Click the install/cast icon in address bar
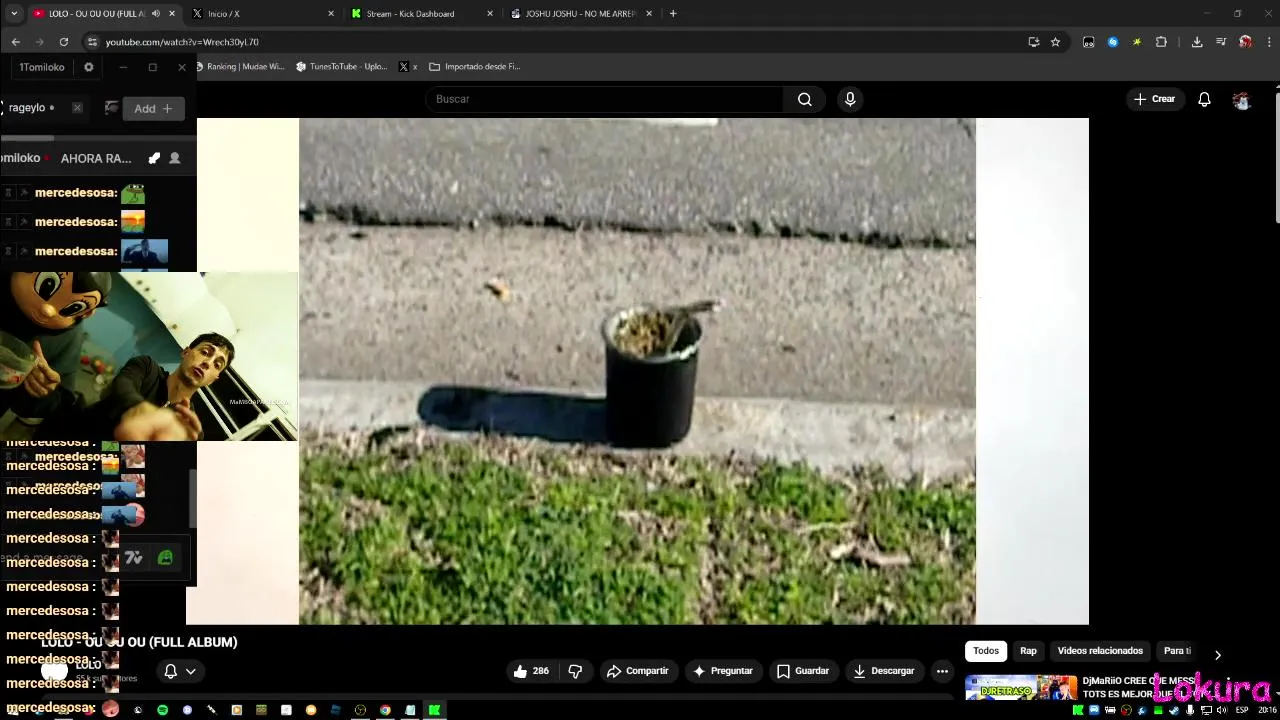This screenshot has width=1280, height=720. [x=1033, y=42]
